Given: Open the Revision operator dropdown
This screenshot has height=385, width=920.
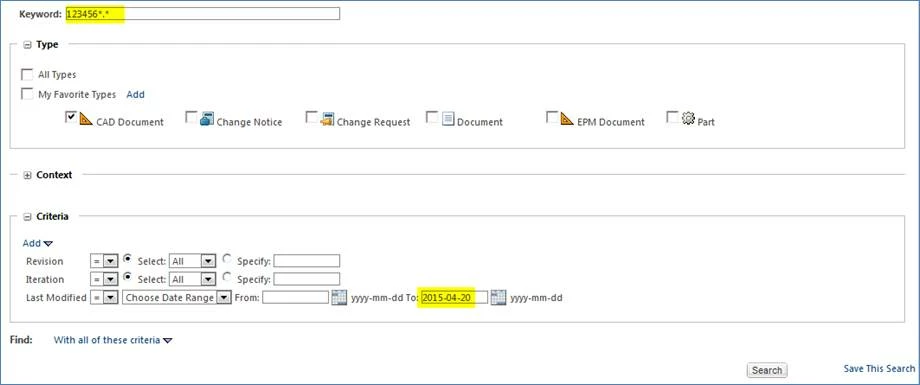Looking at the screenshot, I should pyautogui.click(x=104, y=261).
